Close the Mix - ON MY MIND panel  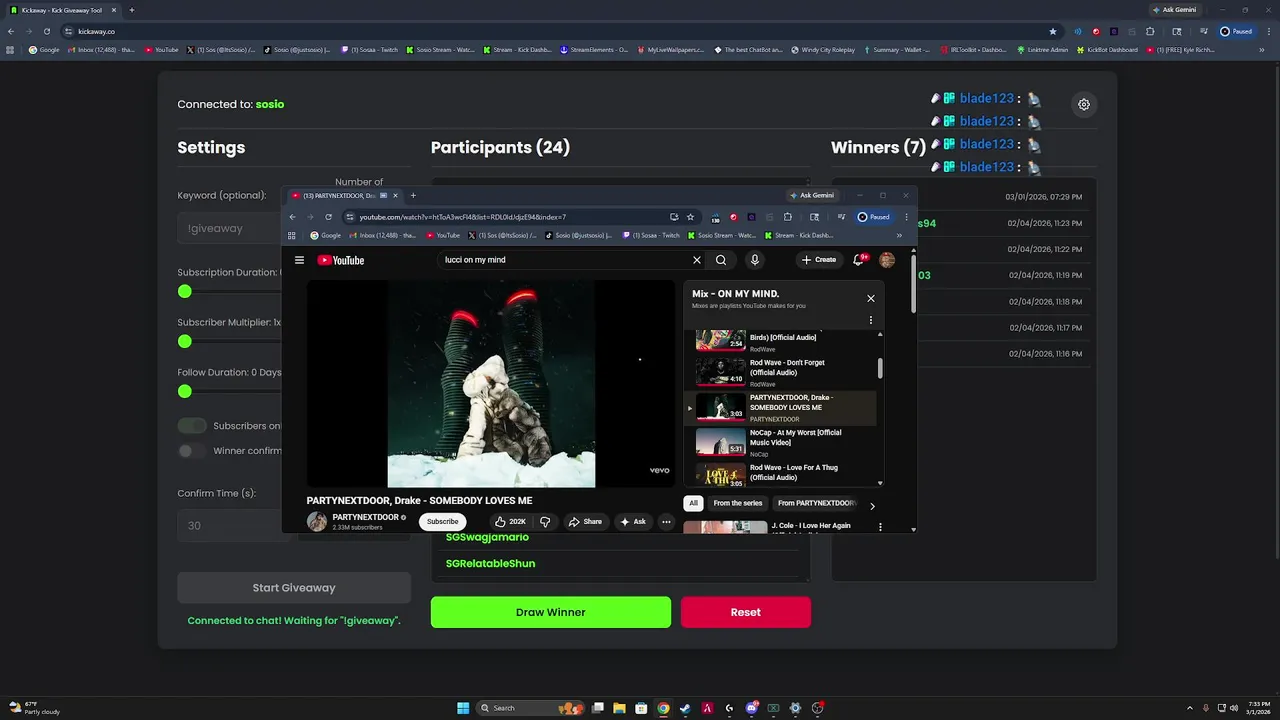[x=871, y=298]
